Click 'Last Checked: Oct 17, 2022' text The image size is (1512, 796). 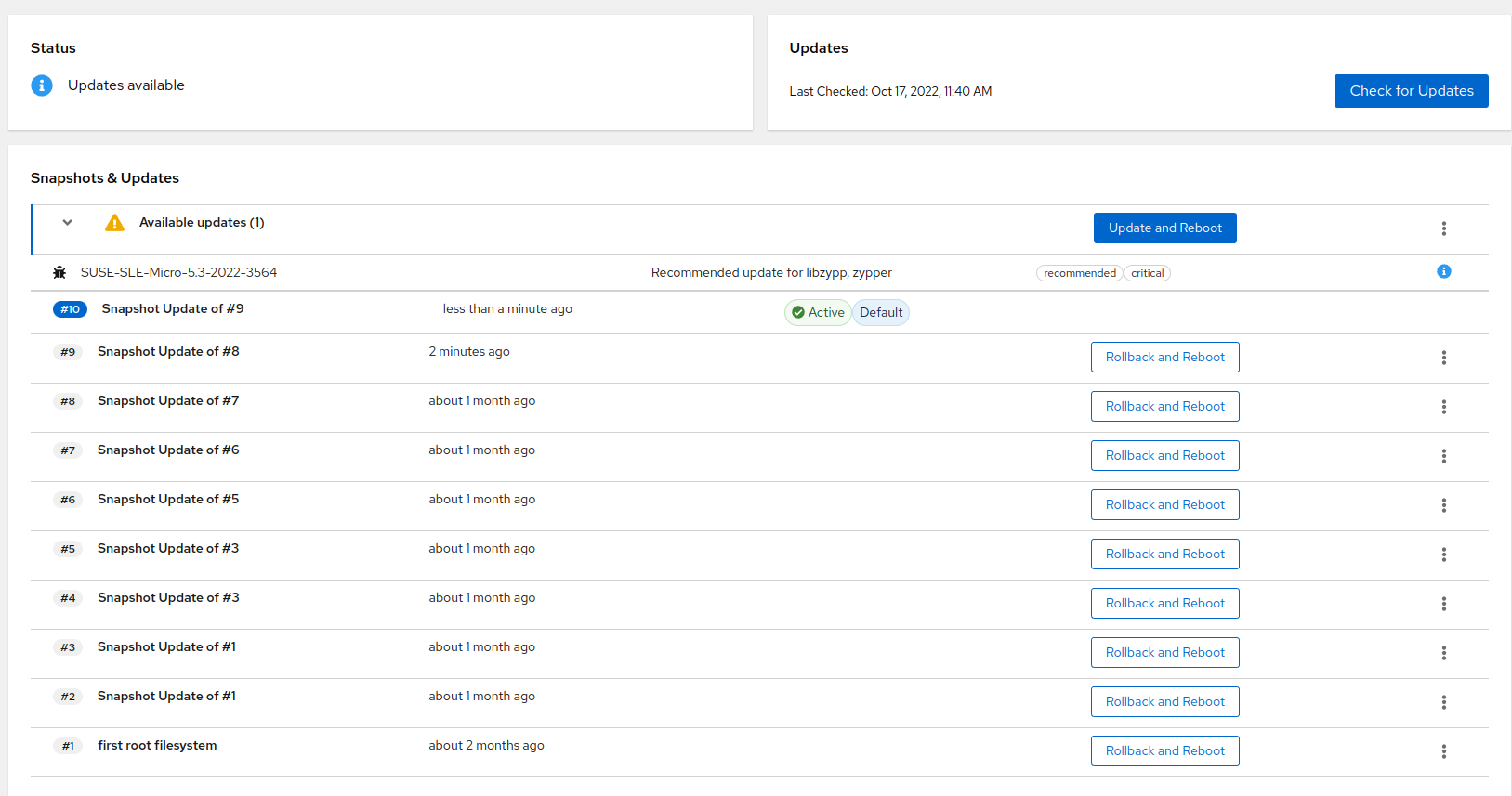click(890, 91)
